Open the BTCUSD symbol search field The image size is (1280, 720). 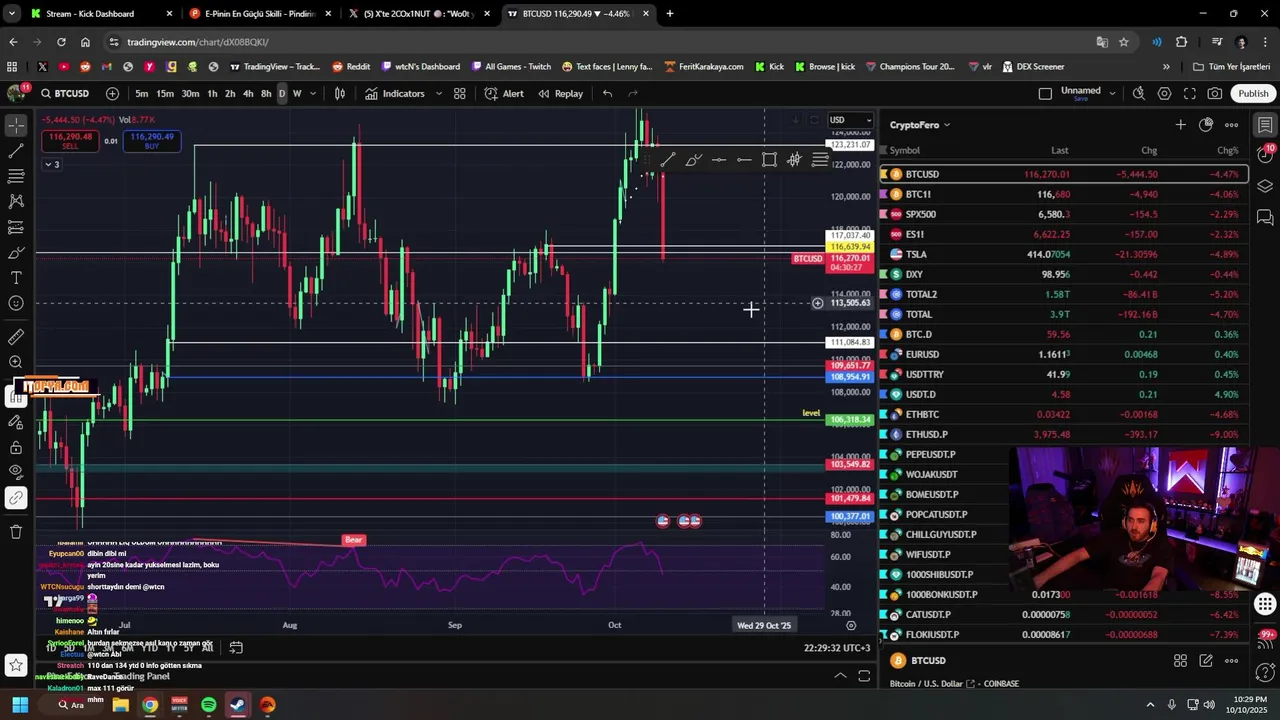coord(65,93)
